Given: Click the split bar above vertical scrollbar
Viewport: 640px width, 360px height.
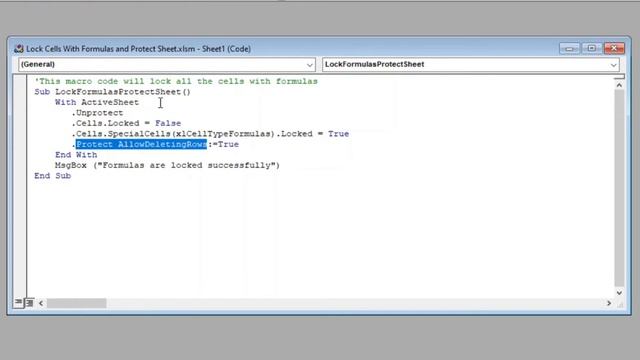Looking at the screenshot, I should pos(619,77).
